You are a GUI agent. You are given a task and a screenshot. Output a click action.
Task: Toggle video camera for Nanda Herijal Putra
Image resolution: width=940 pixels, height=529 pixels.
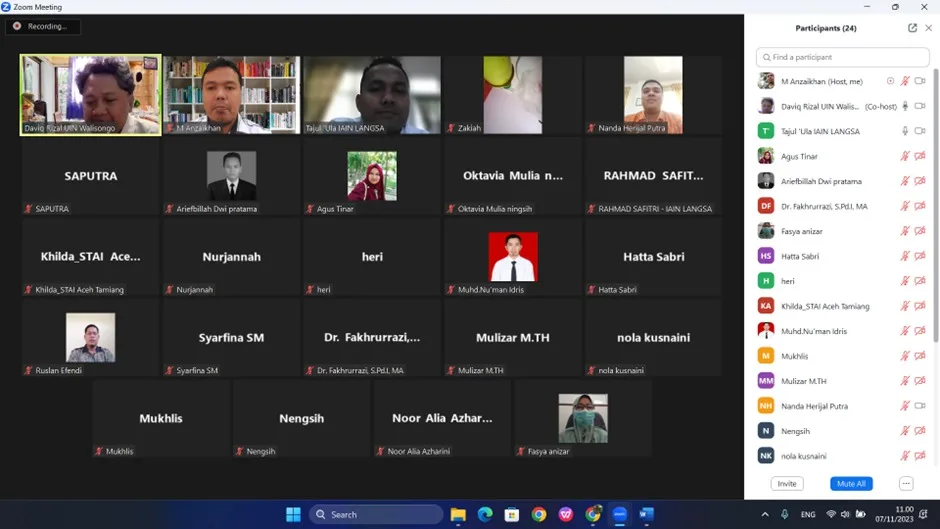click(920, 406)
